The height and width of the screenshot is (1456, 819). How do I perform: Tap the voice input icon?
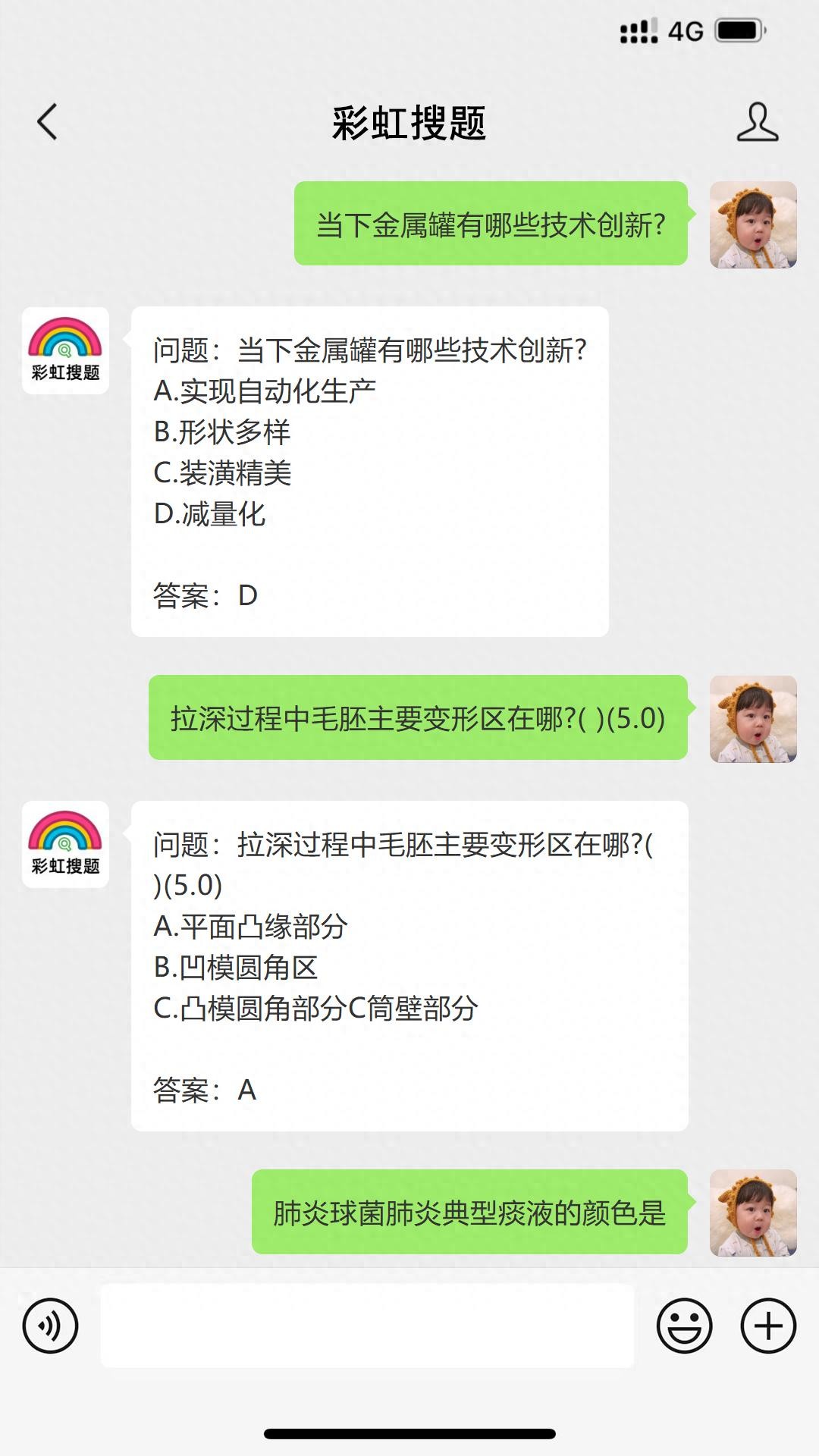50,1326
